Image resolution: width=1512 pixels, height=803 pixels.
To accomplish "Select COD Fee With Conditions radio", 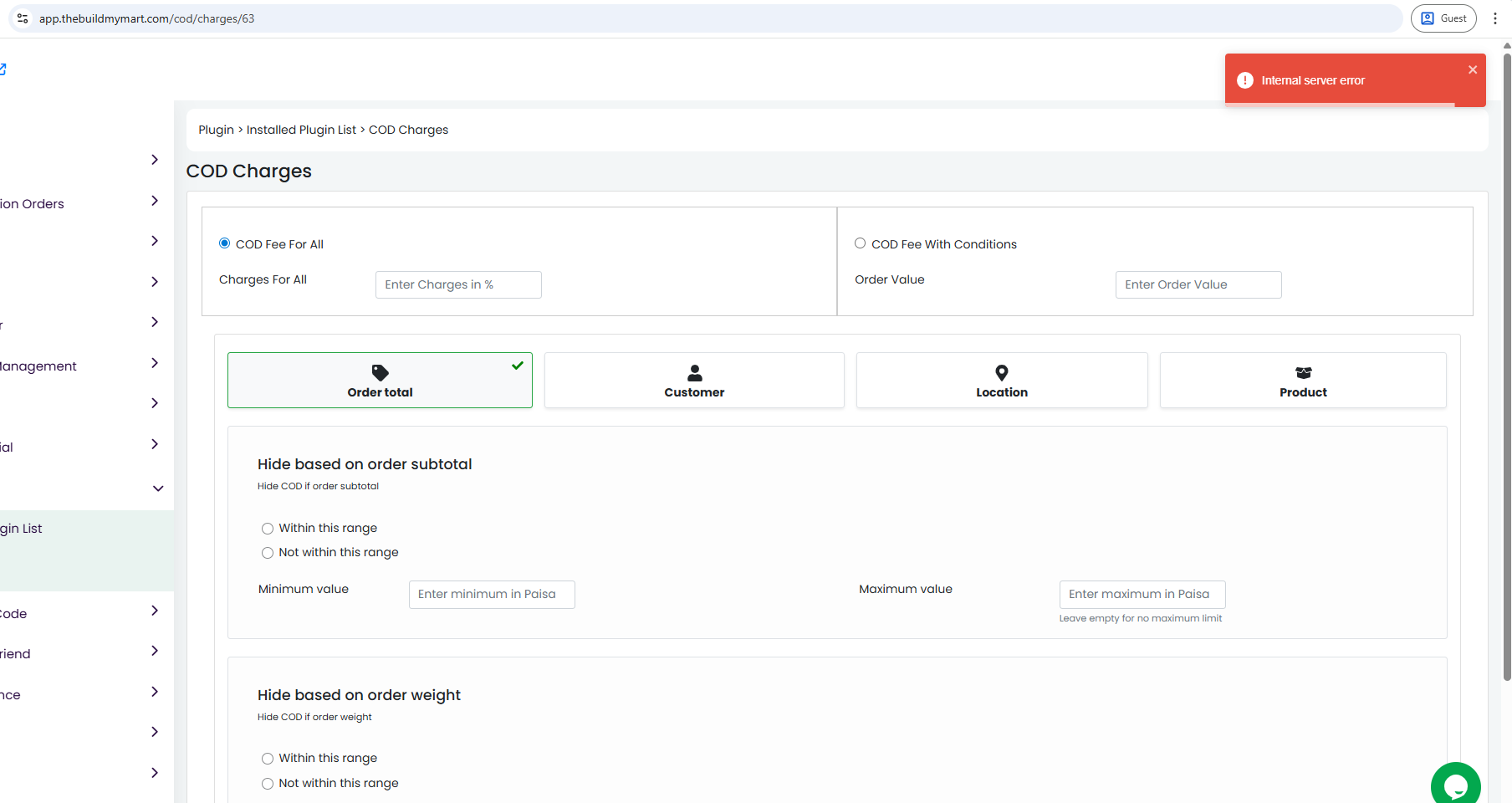I will (860, 243).
